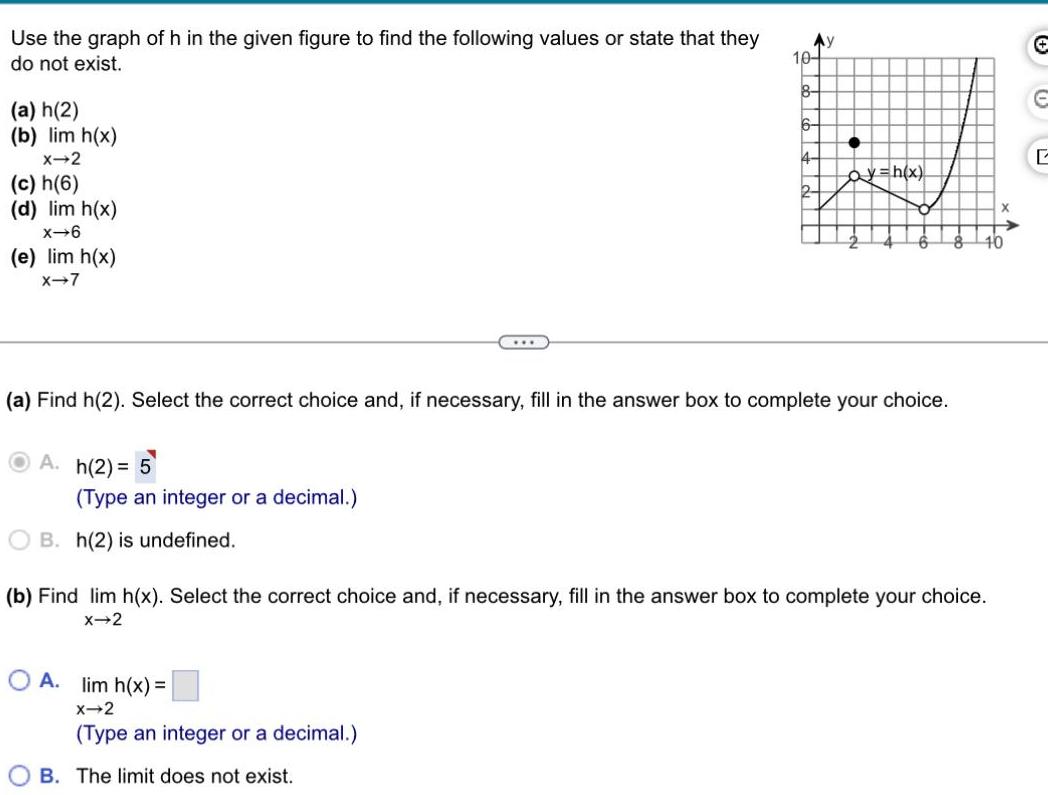This screenshot has height=795, width=1048.
Task: Click the zoom in icon beside the graph
Action: click(x=1040, y=45)
